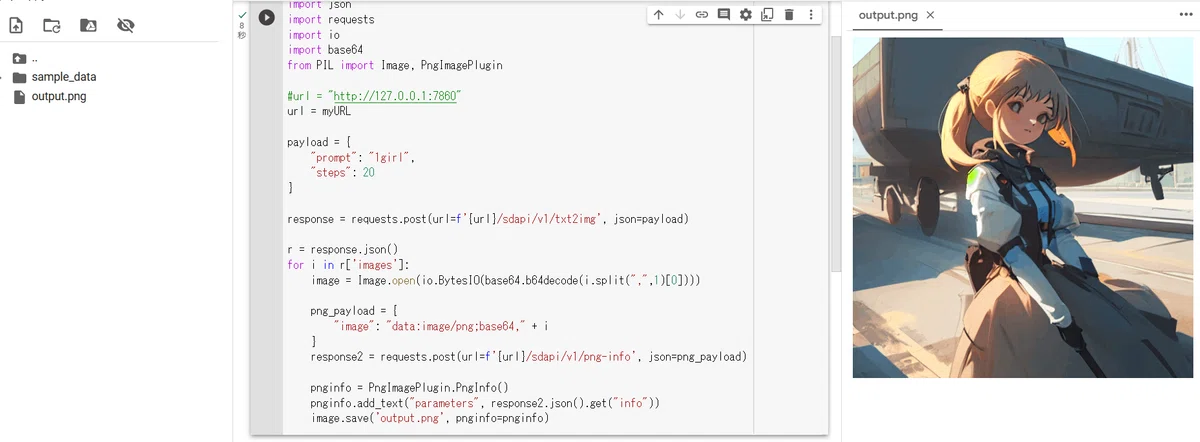Copy the link to this cell

[x=702, y=14]
